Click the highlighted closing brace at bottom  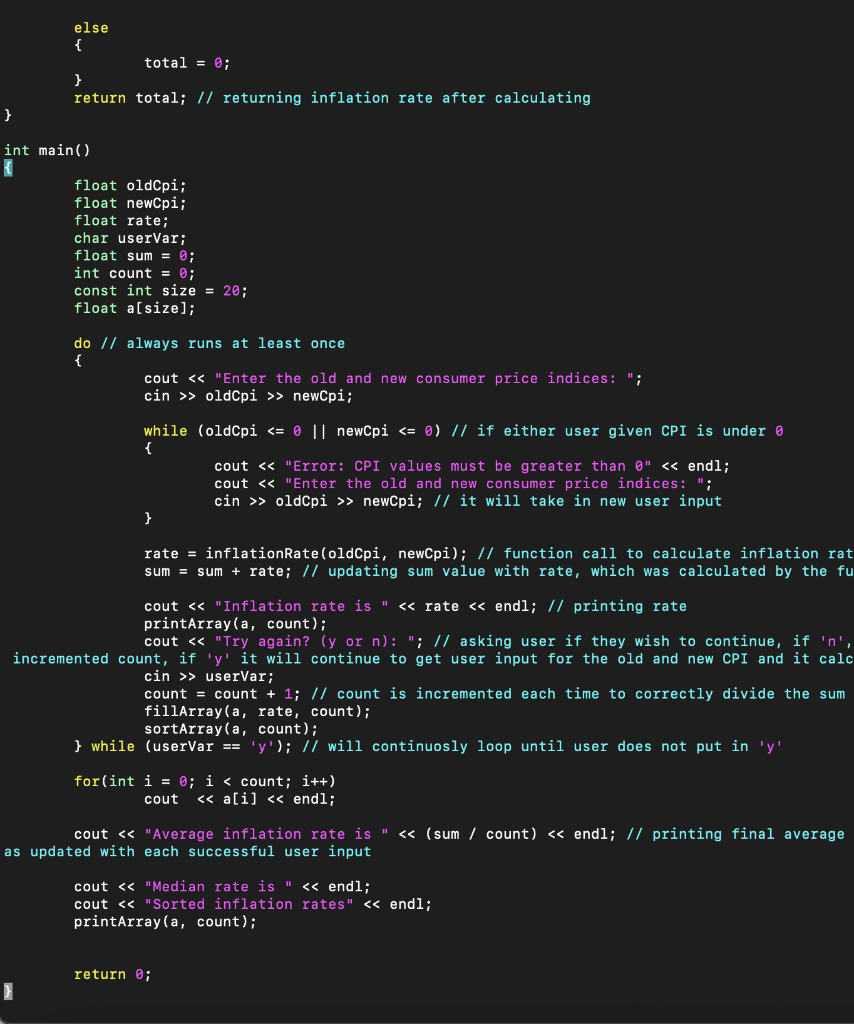tap(7, 991)
